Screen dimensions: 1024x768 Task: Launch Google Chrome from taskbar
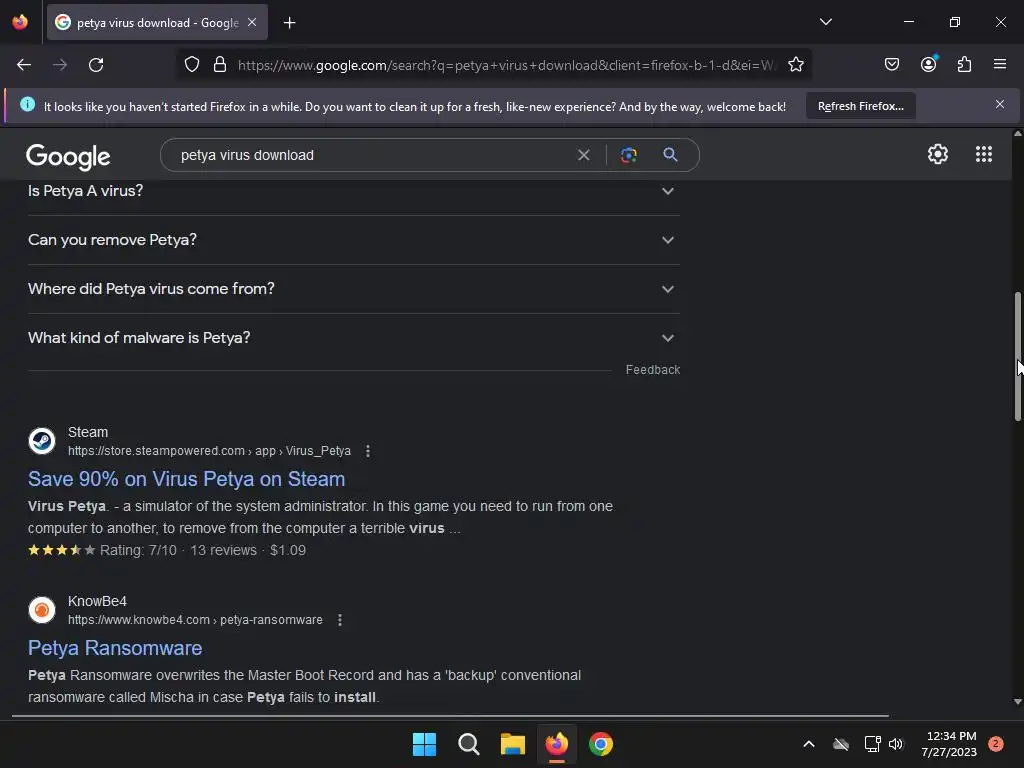pos(601,744)
